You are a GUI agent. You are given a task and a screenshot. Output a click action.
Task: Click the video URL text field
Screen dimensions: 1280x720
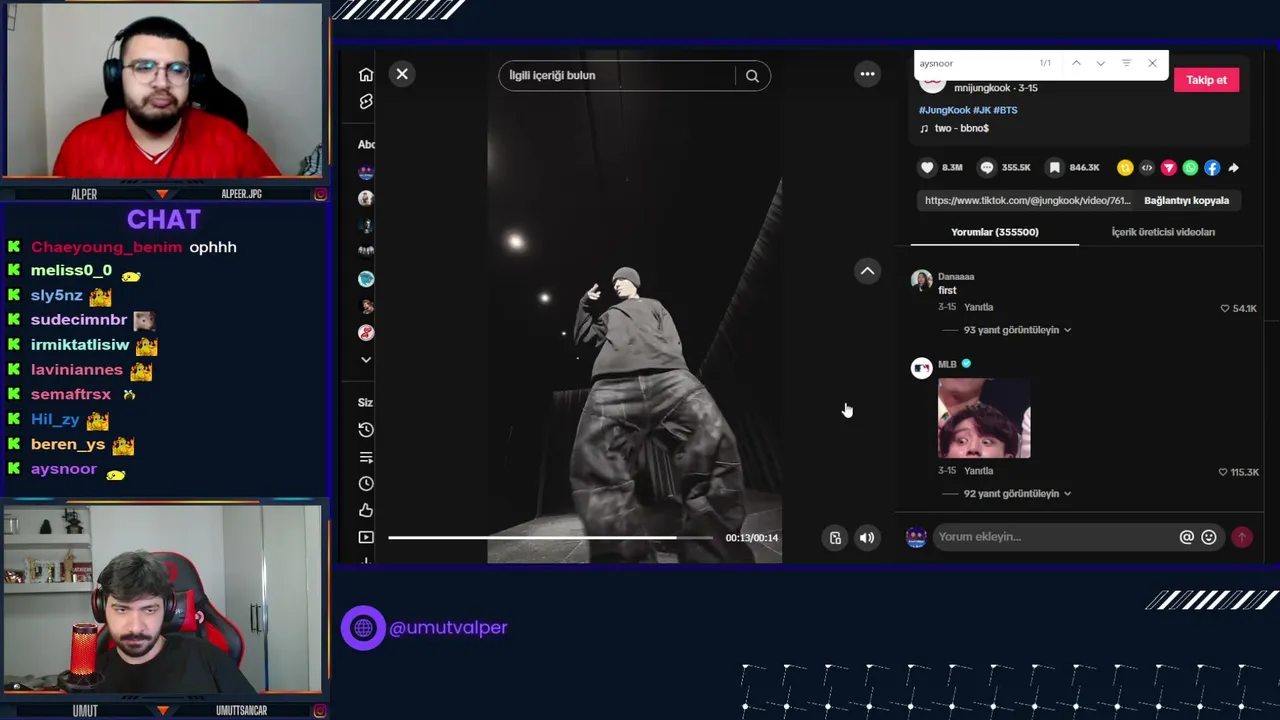coord(1028,200)
